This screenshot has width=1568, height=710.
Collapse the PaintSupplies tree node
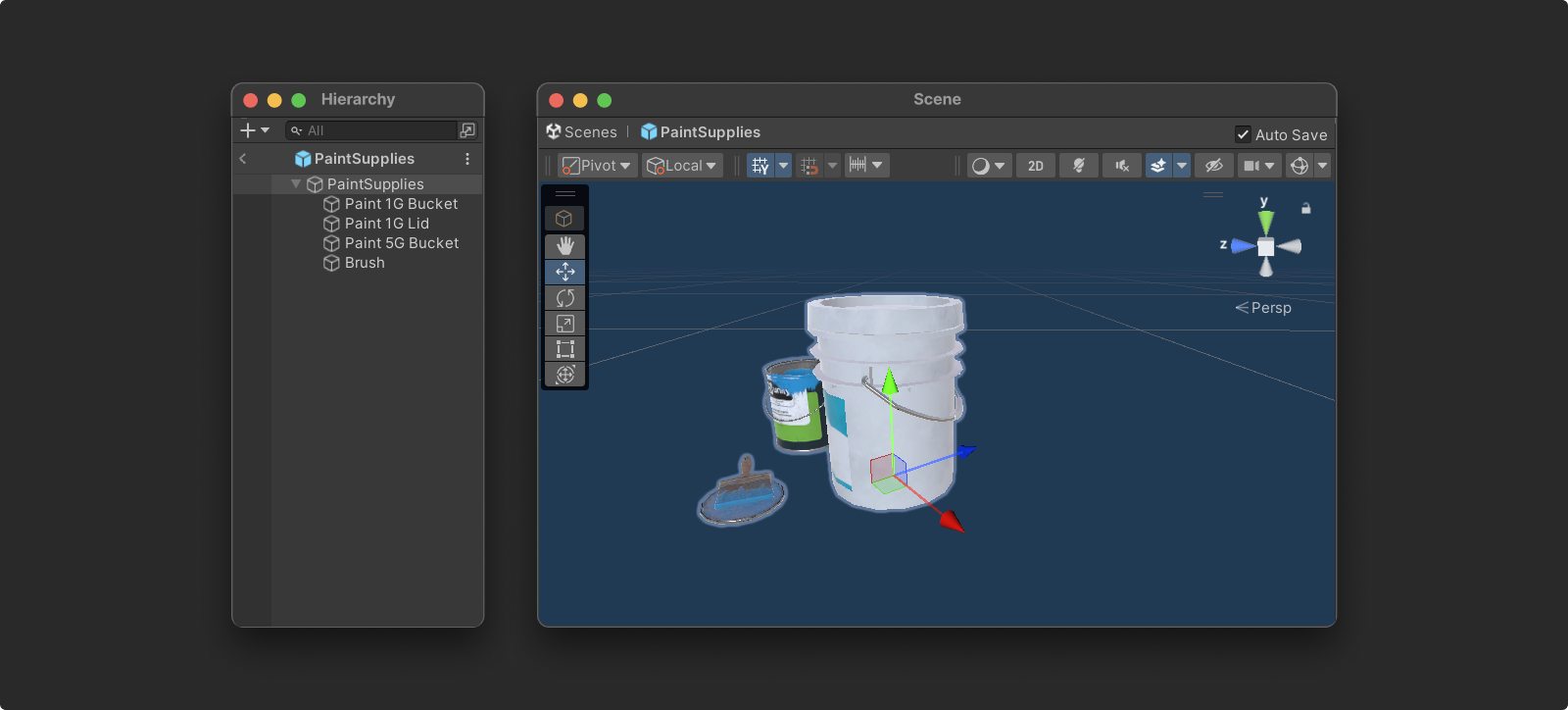(x=296, y=184)
